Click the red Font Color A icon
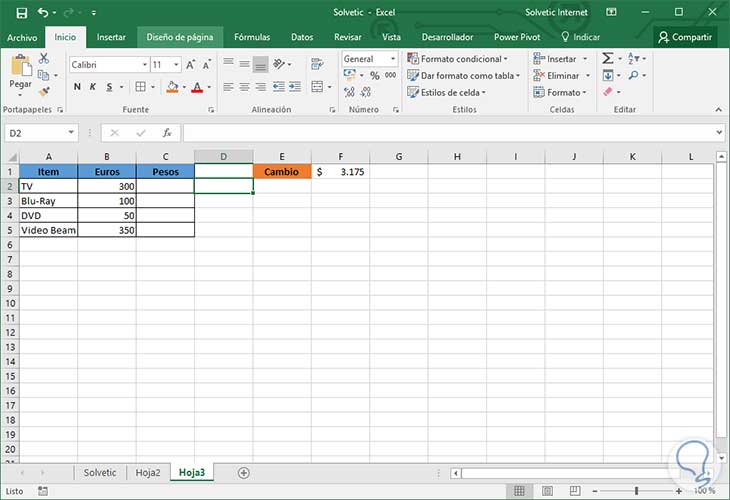 [197, 87]
